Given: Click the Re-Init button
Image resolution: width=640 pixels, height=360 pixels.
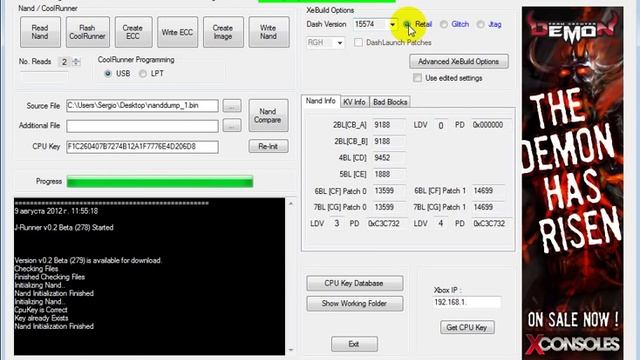Looking at the screenshot, I should coord(268,146).
